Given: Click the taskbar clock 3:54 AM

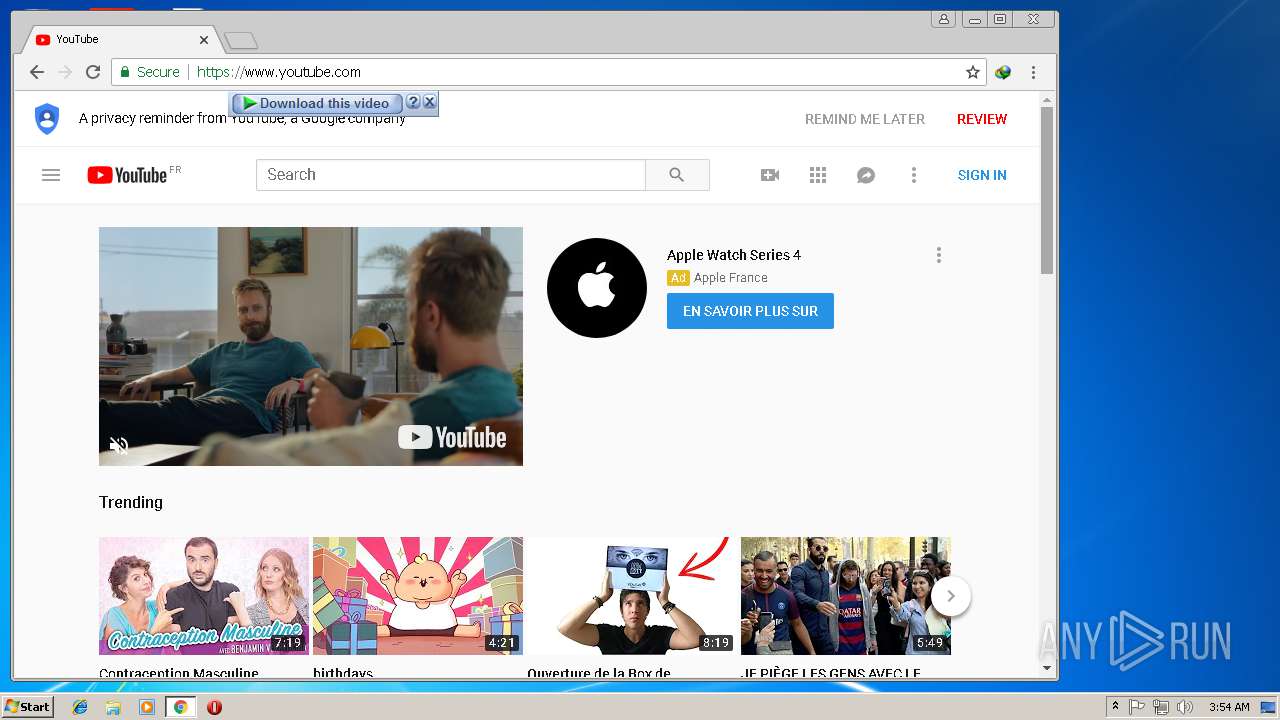Looking at the screenshot, I should pyautogui.click(x=1228, y=707).
